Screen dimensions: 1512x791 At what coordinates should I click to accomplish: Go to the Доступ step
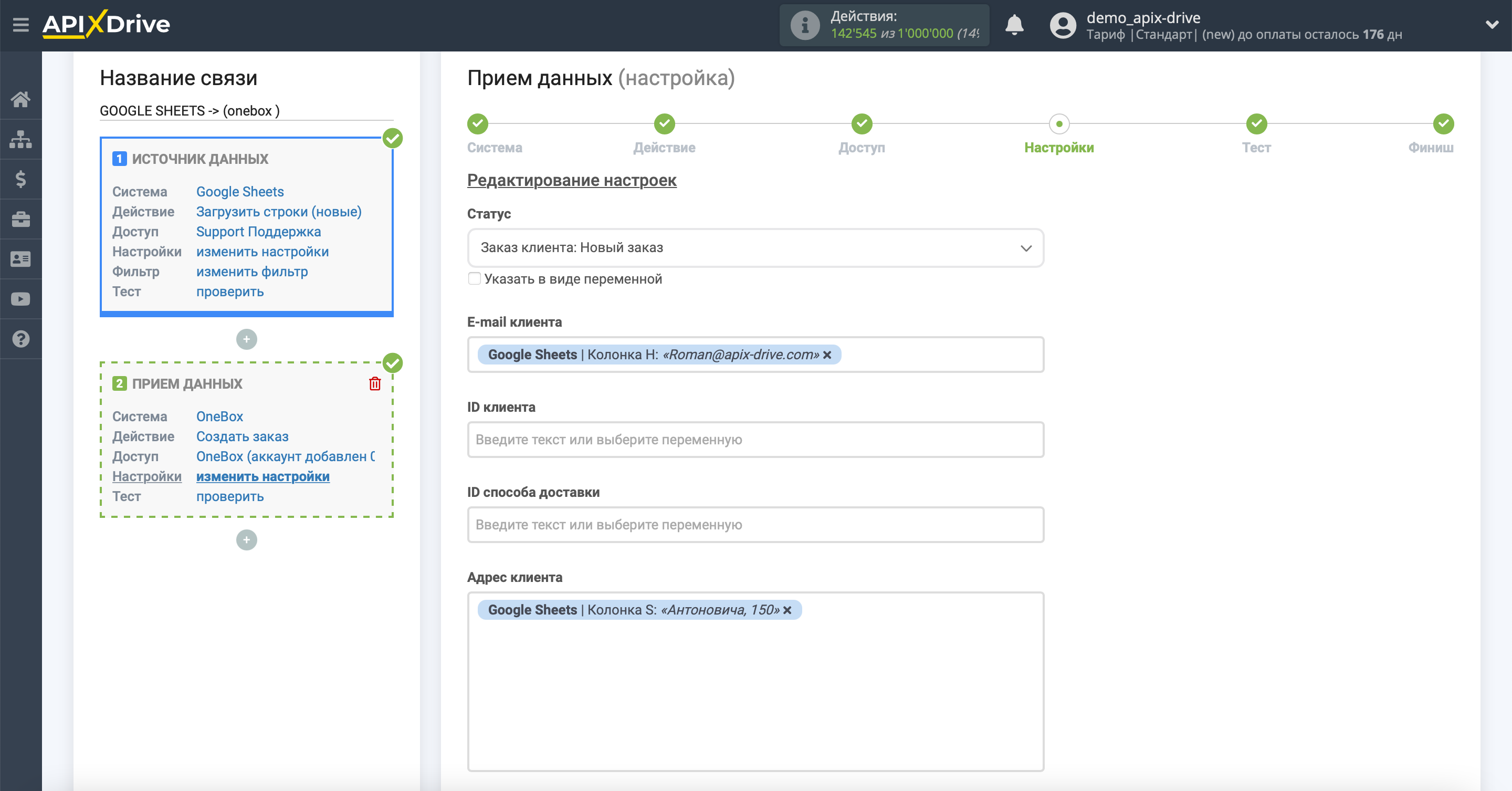(862, 124)
